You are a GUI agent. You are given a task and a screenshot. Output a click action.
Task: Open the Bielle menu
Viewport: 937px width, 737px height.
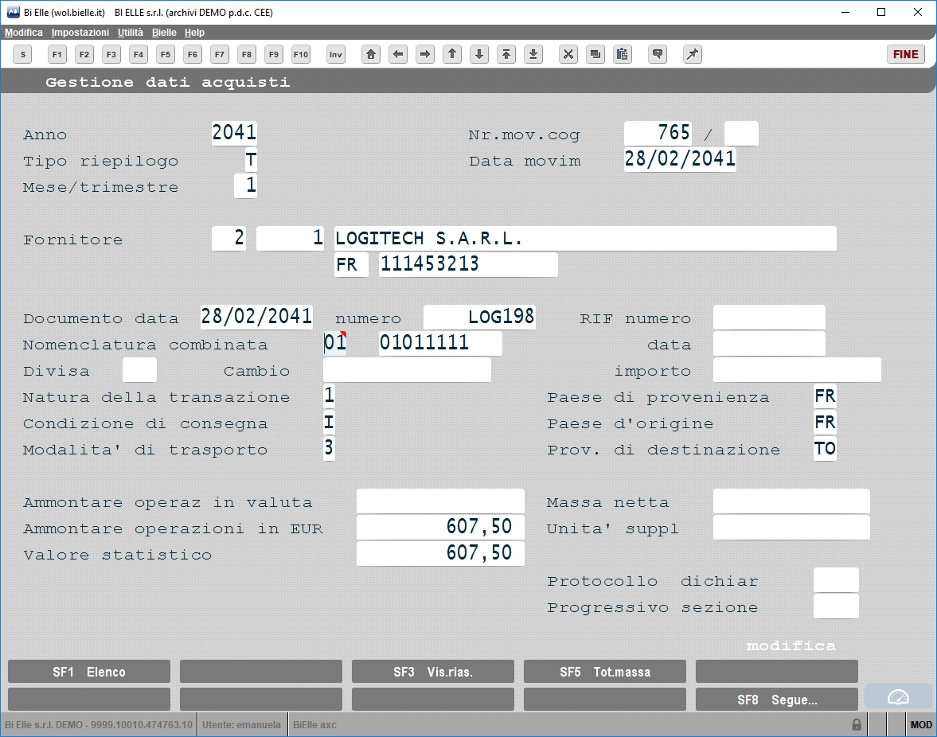[164, 32]
